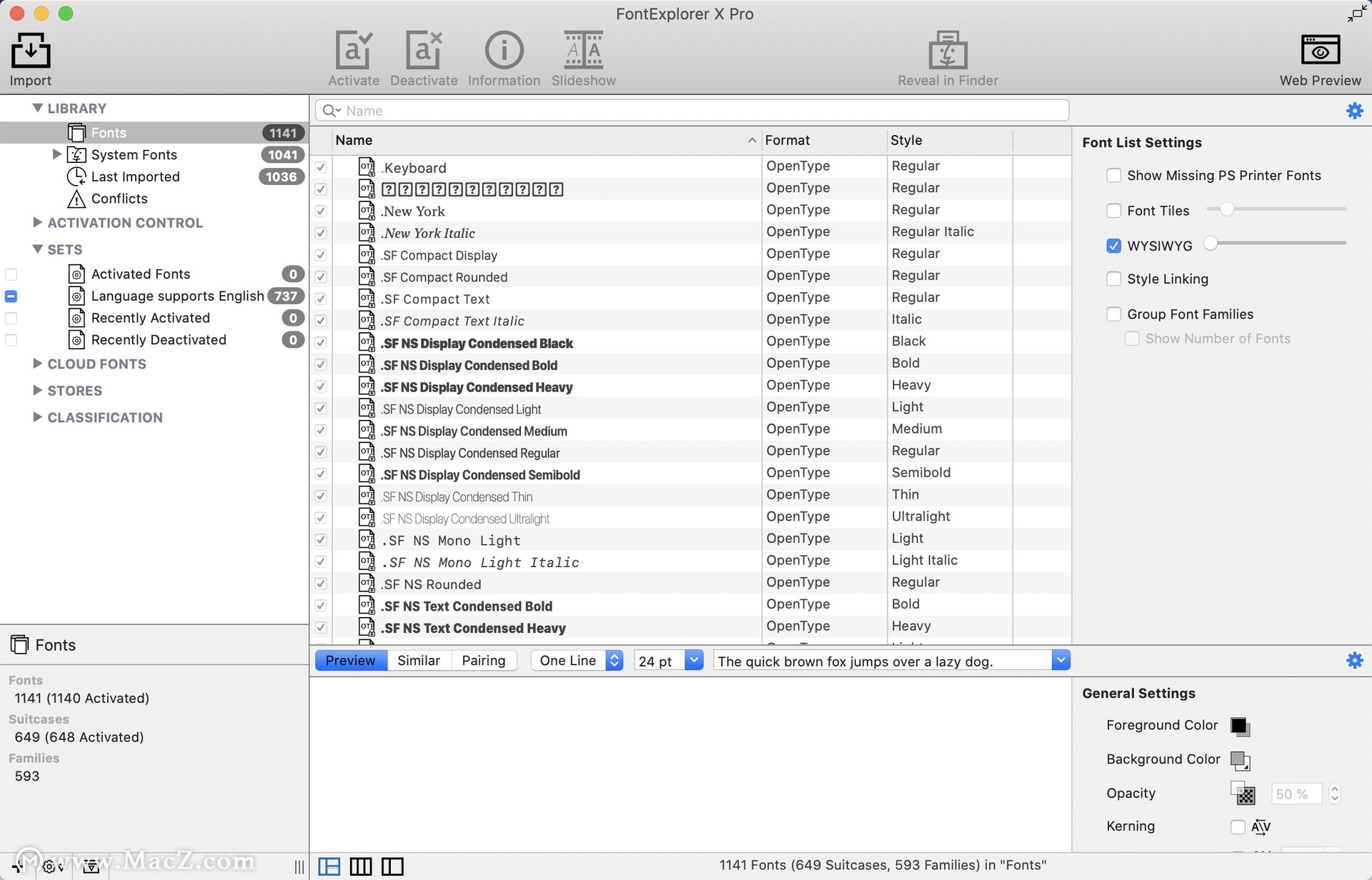Collapse the LIBRARY section

[x=38, y=108]
